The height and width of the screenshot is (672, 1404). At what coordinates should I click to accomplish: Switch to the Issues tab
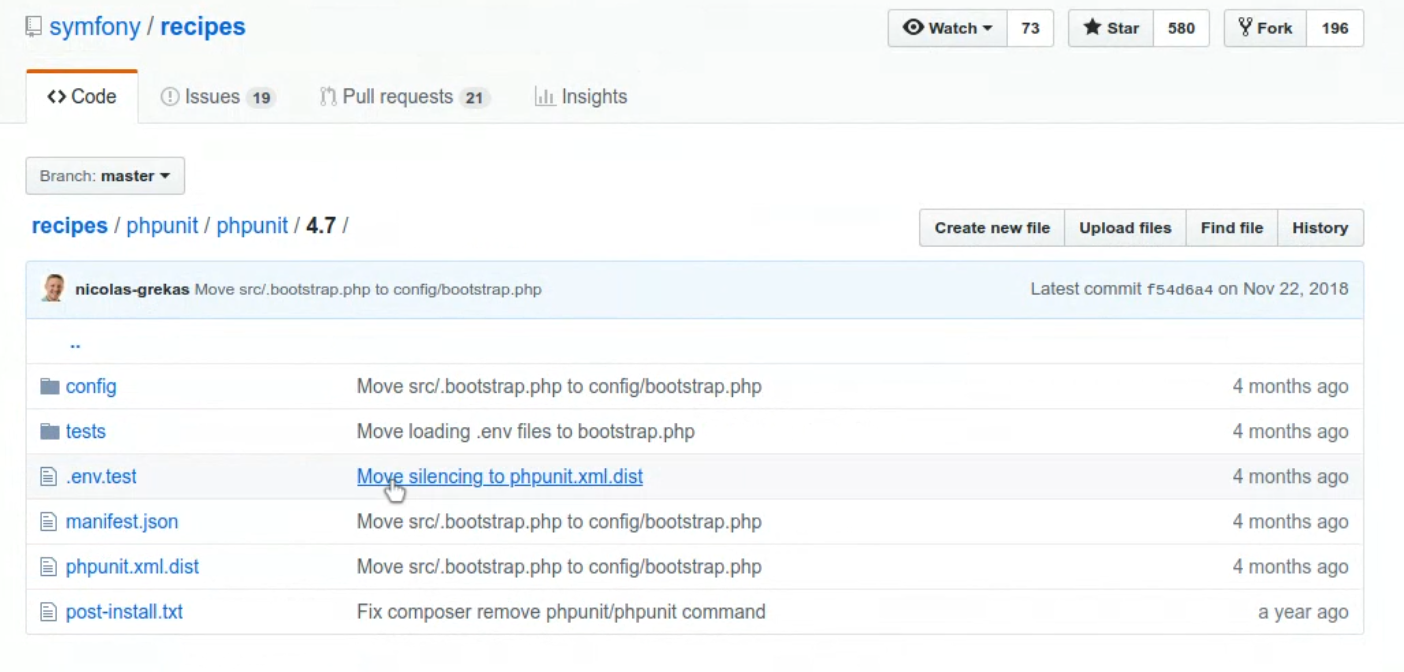[x=217, y=97]
